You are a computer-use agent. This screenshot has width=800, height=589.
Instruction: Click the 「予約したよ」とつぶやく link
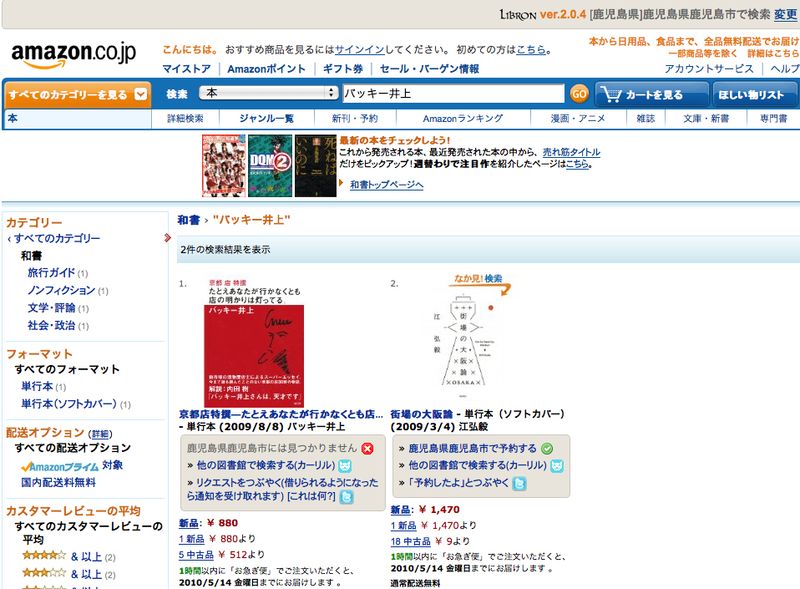[x=458, y=482]
